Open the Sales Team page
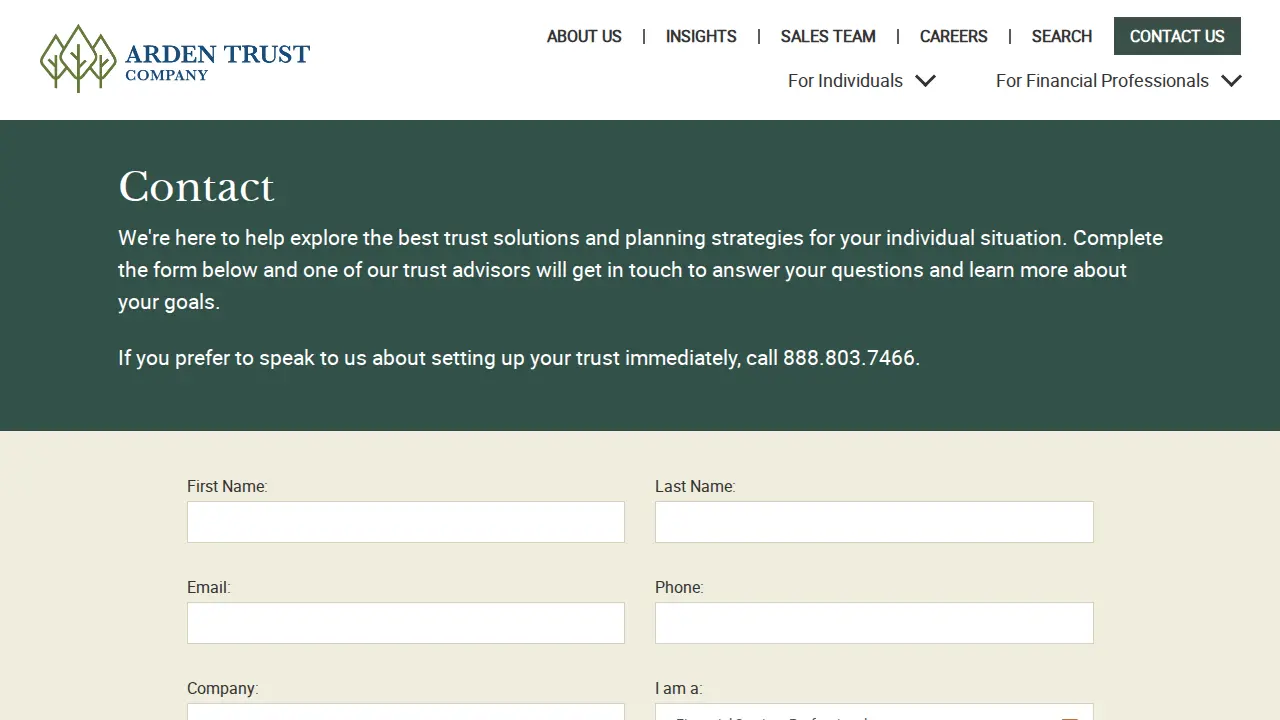Image resolution: width=1280 pixels, height=720 pixels. (x=828, y=36)
